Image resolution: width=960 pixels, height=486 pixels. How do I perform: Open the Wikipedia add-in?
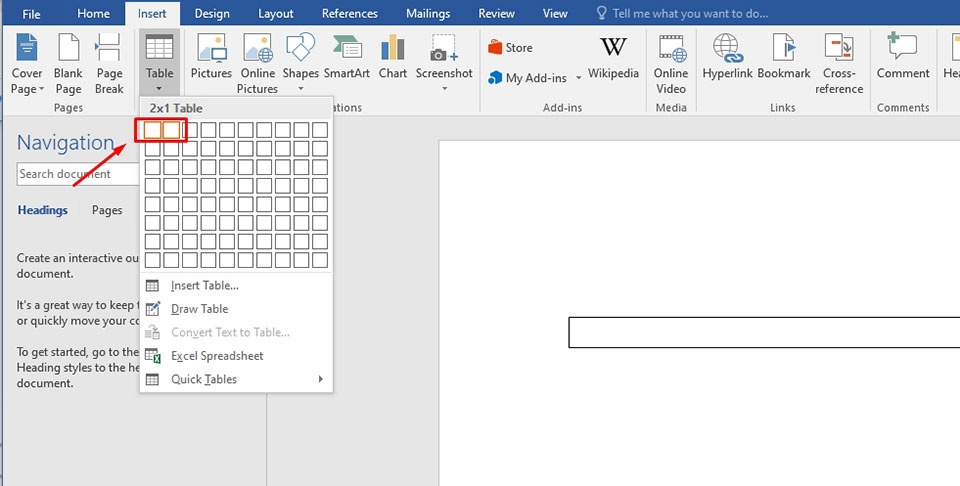613,48
